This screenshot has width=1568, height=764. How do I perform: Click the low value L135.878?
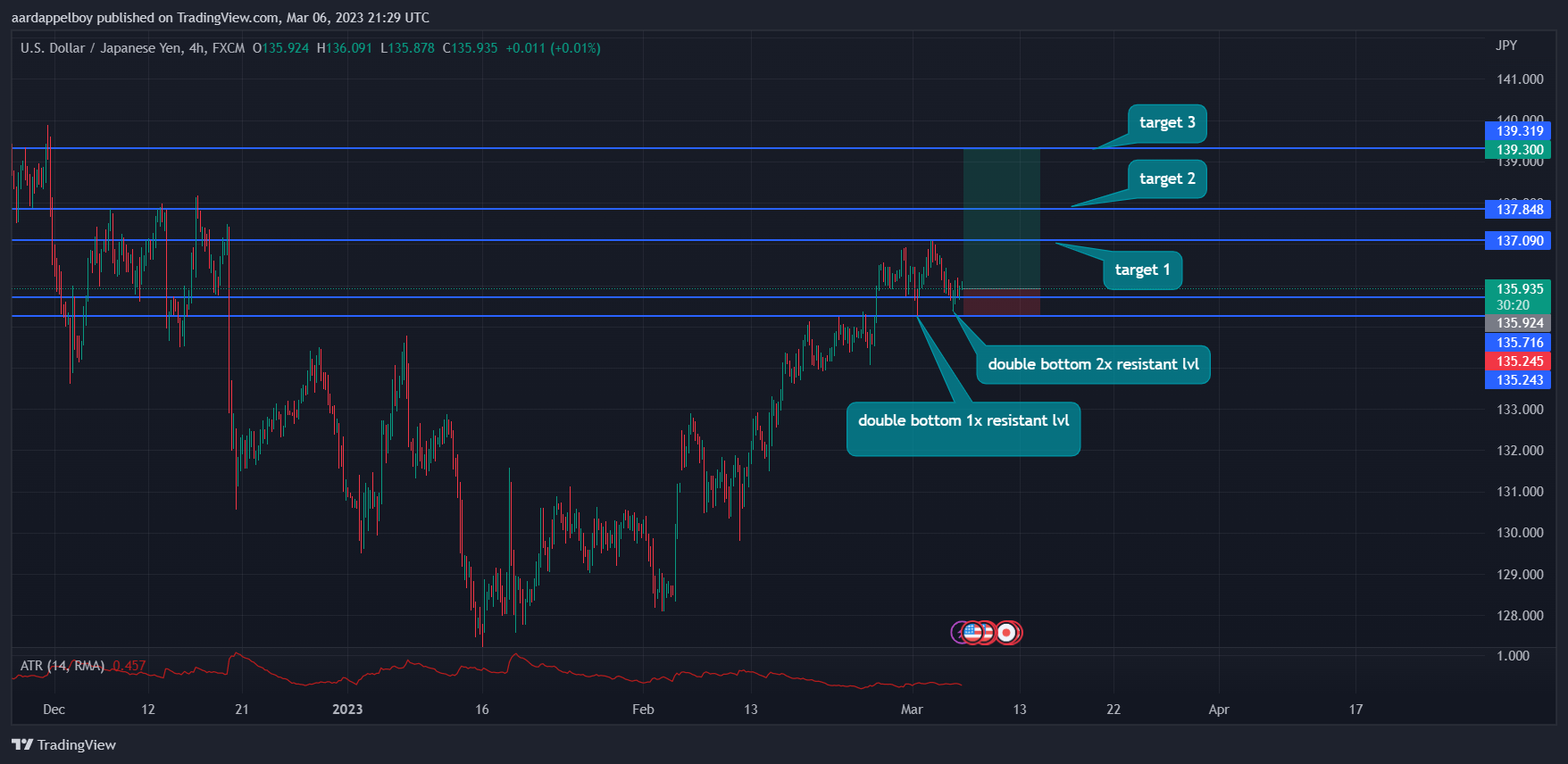(407, 48)
